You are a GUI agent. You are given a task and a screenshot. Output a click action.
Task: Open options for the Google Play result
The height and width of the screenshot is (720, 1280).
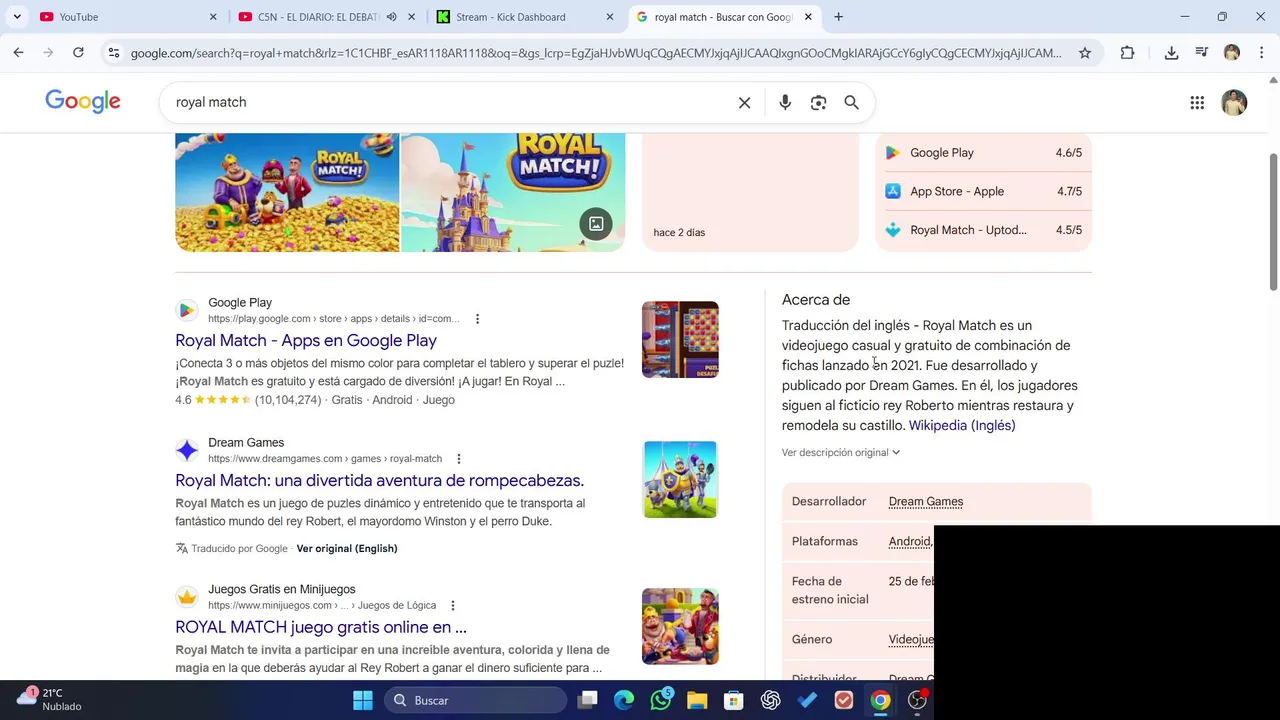click(477, 319)
